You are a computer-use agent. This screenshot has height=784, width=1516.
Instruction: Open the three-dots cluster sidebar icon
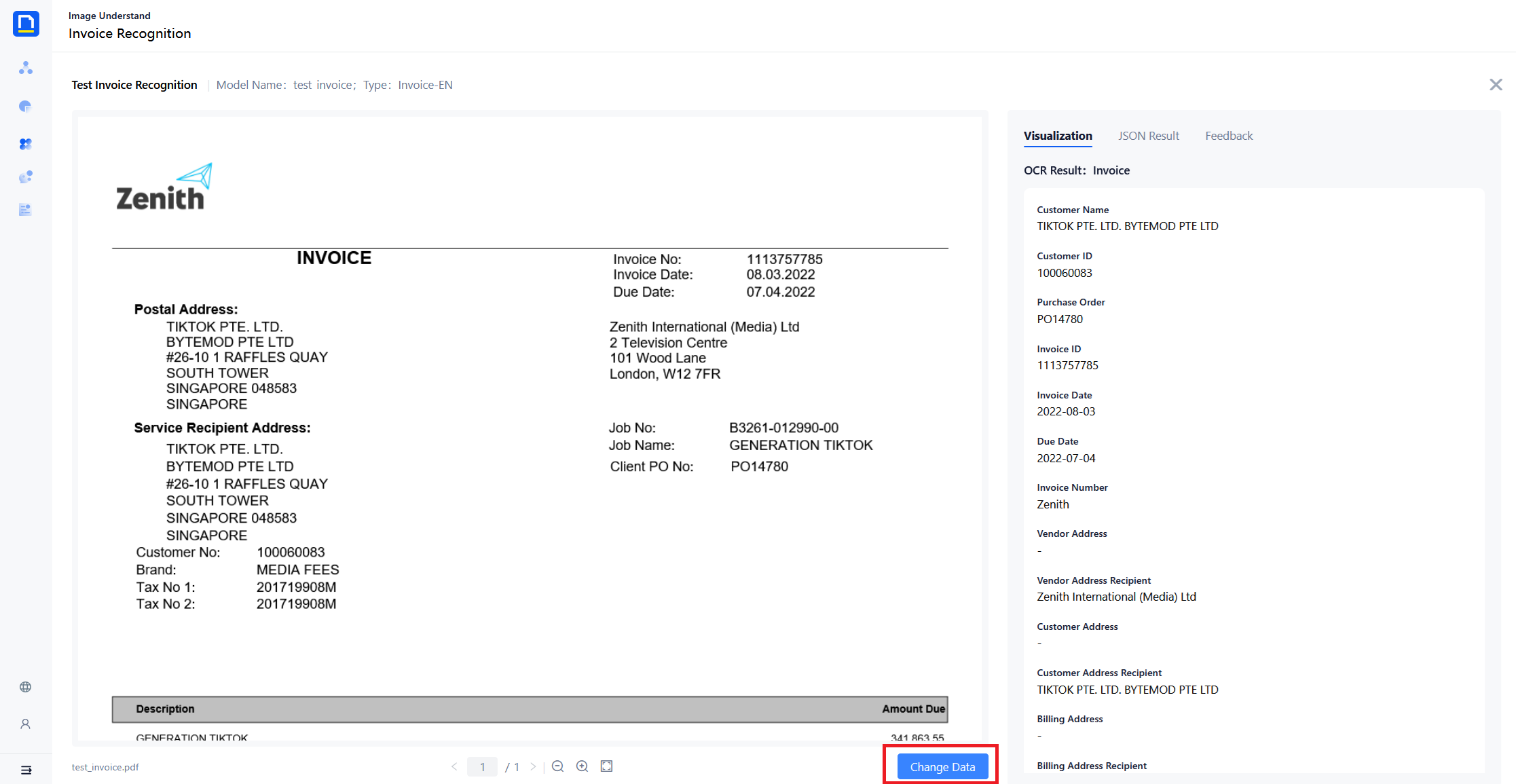(26, 68)
